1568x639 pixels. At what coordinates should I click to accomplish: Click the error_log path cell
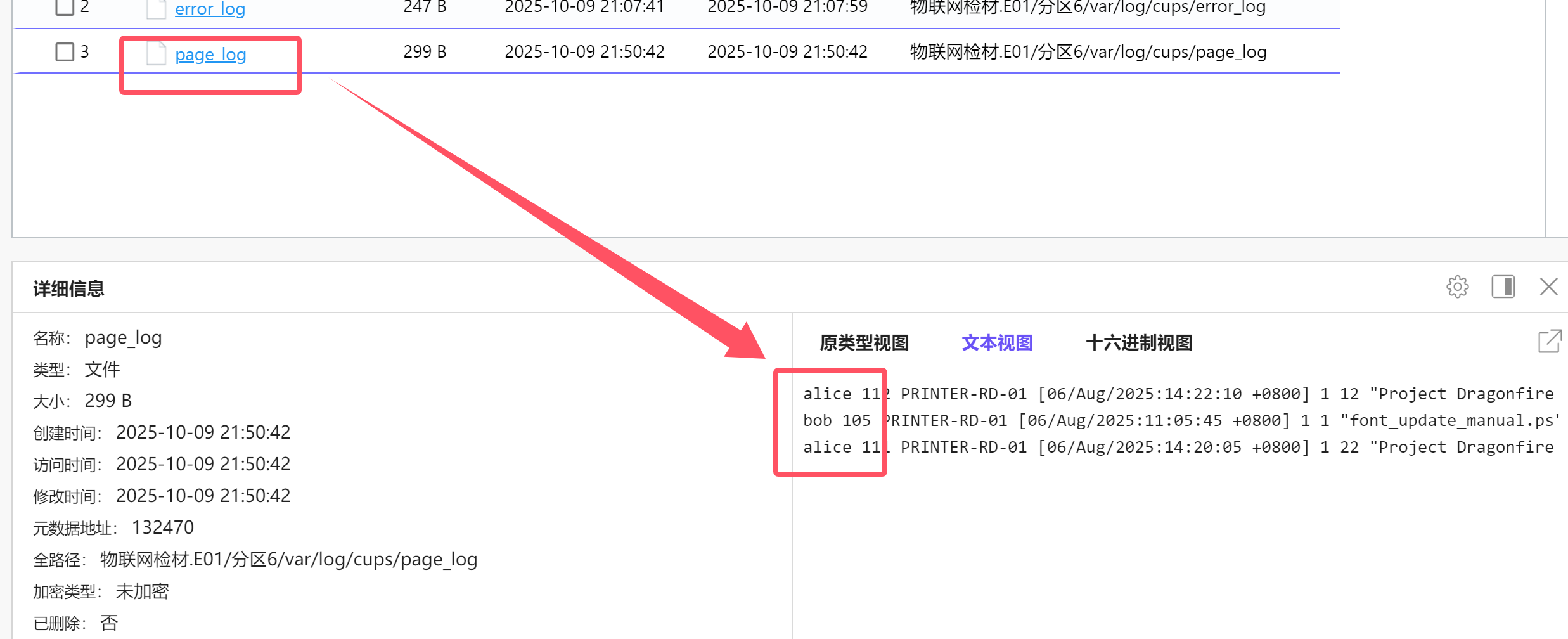[1088, 7]
